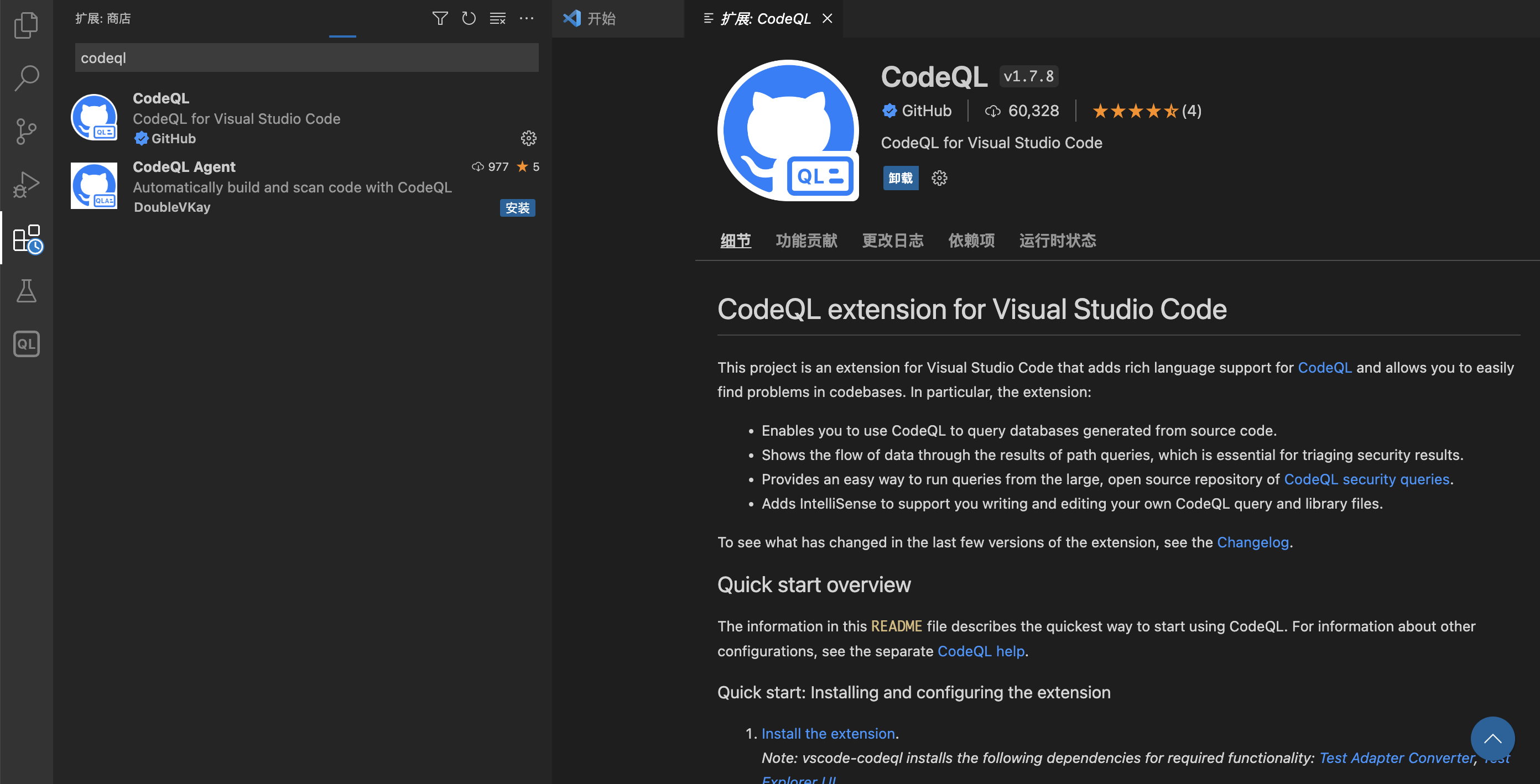The width and height of the screenshot is (1540, 784).
Task: Click the scroll-to-top round arrow button
Action: (x=1492, y=739)
